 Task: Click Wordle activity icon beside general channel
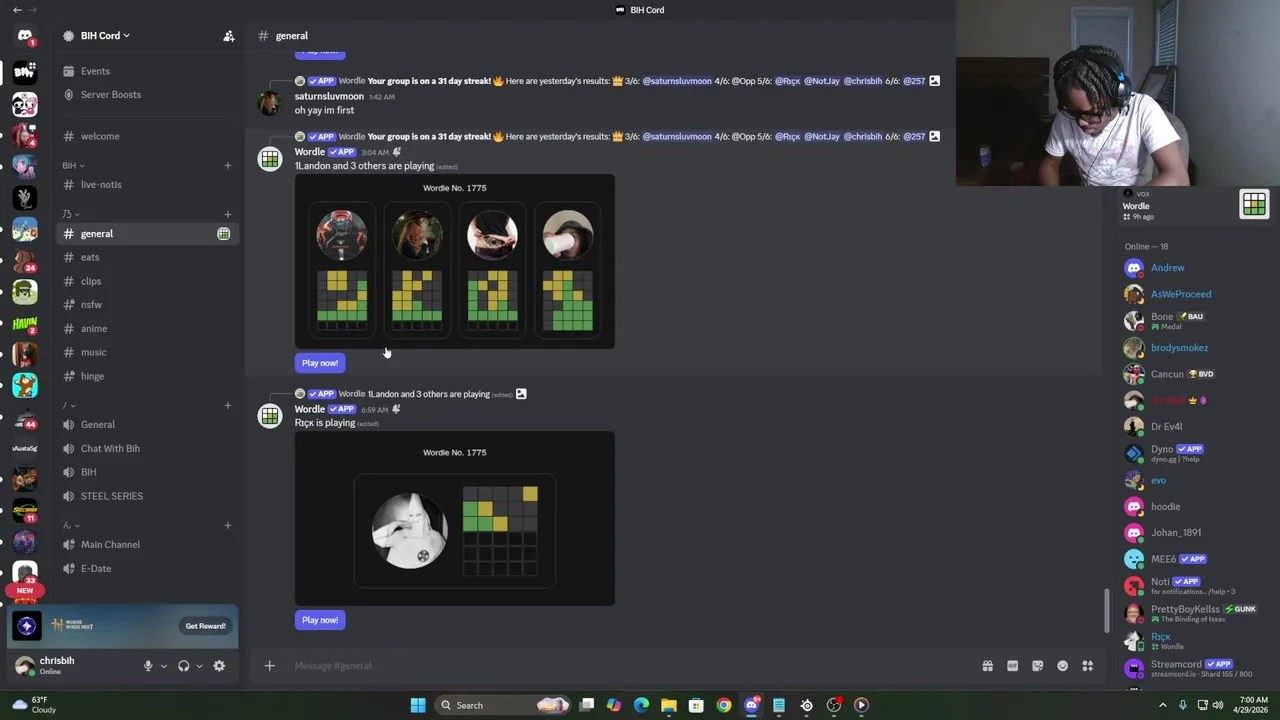click(223, 234)
